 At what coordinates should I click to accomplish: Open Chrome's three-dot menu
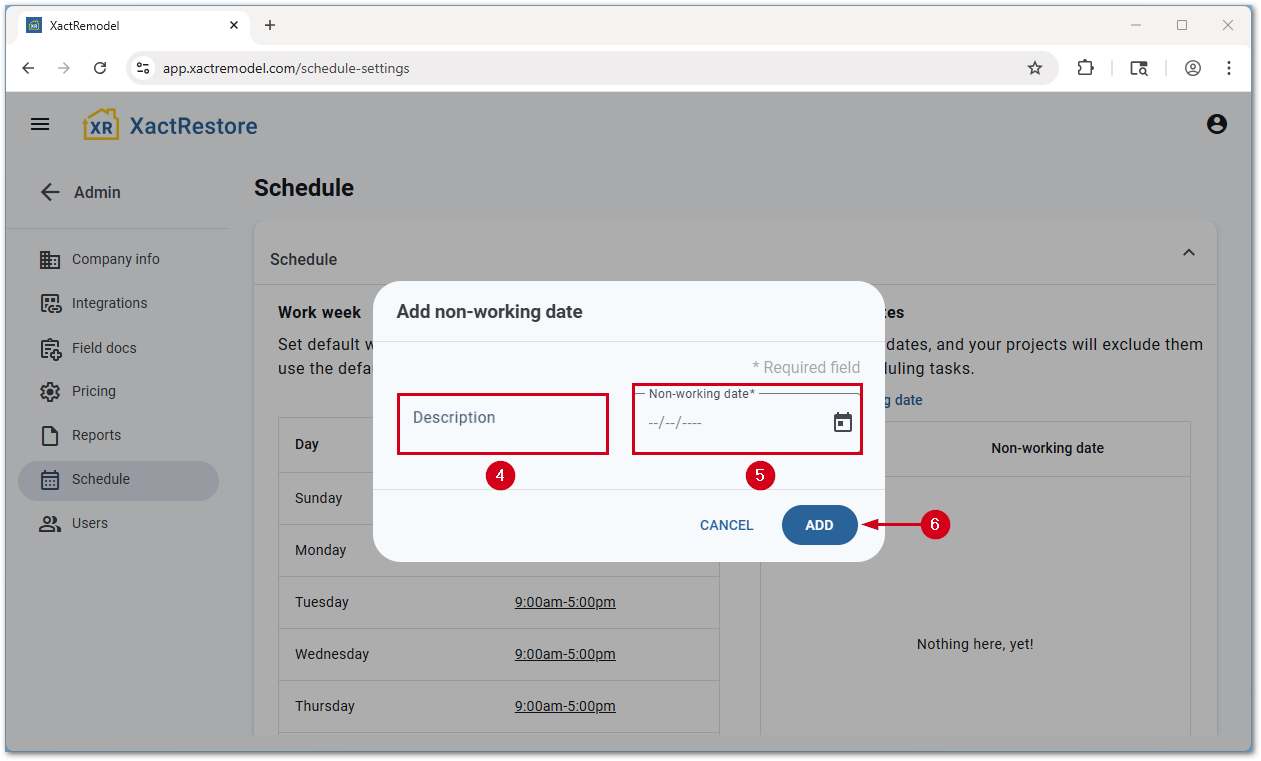click(1229, 68)
